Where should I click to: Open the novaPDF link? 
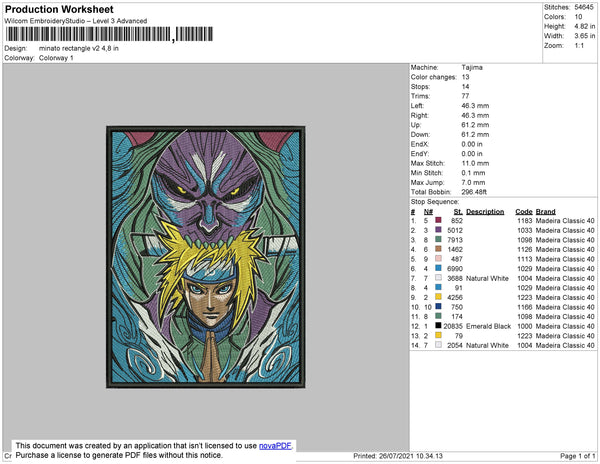(x=275, y=446)
